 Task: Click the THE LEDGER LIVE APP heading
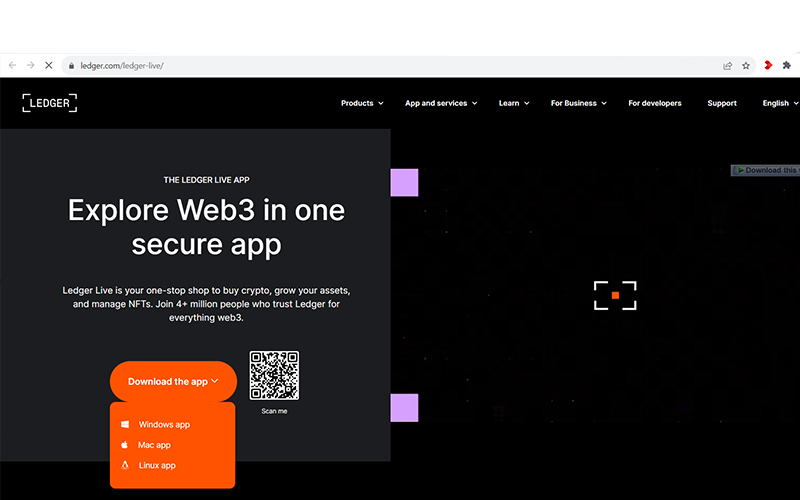pos(206,180)
